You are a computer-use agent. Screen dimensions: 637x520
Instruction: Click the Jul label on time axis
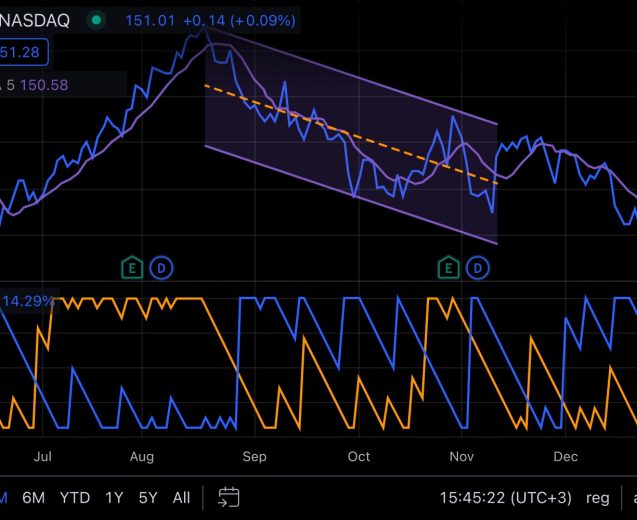click(42, 457)
